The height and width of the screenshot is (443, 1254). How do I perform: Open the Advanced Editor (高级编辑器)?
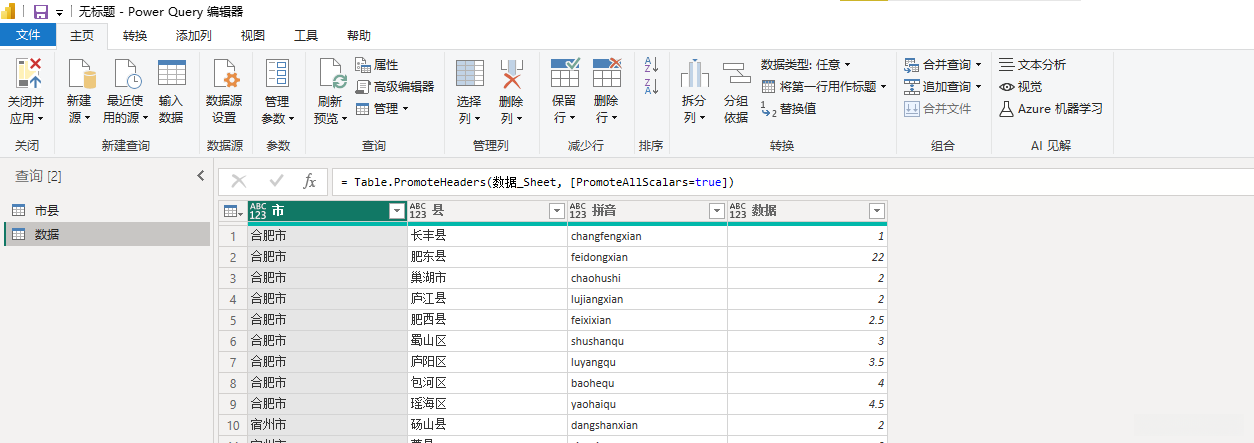[395, 87]
